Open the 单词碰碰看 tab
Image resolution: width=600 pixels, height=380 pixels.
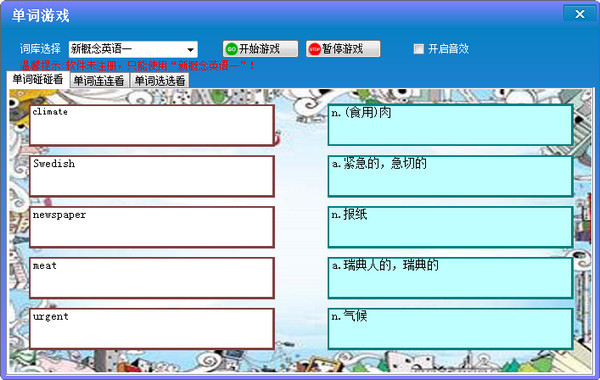point(38,79)
